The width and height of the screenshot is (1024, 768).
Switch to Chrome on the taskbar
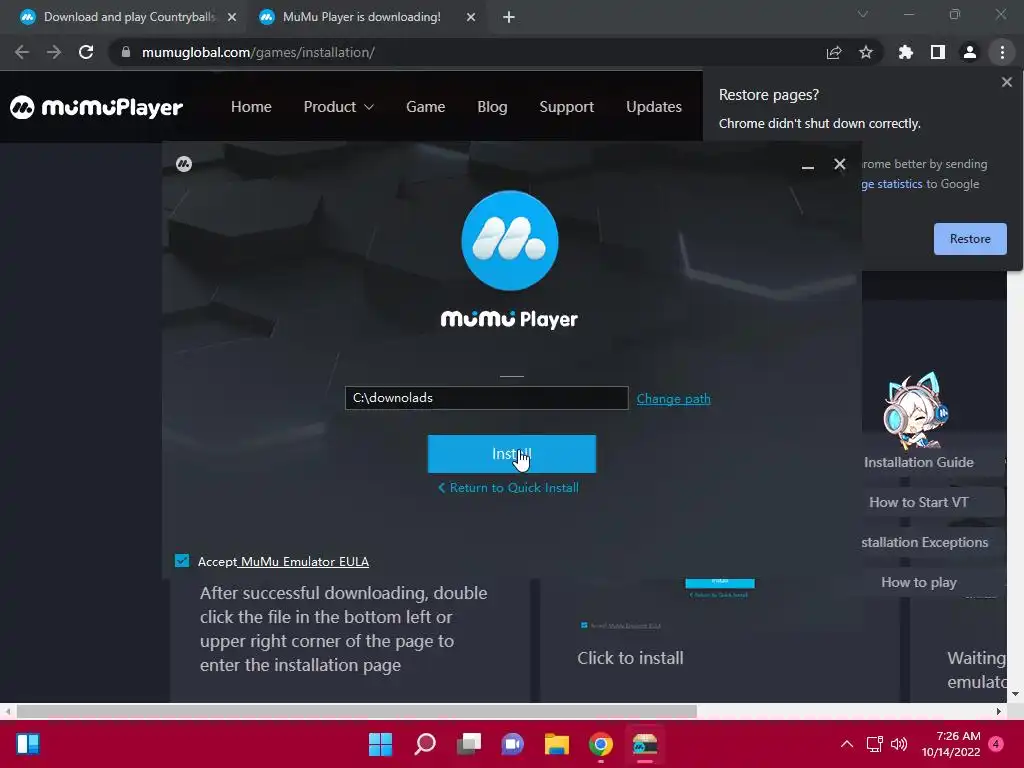[601, 744]
